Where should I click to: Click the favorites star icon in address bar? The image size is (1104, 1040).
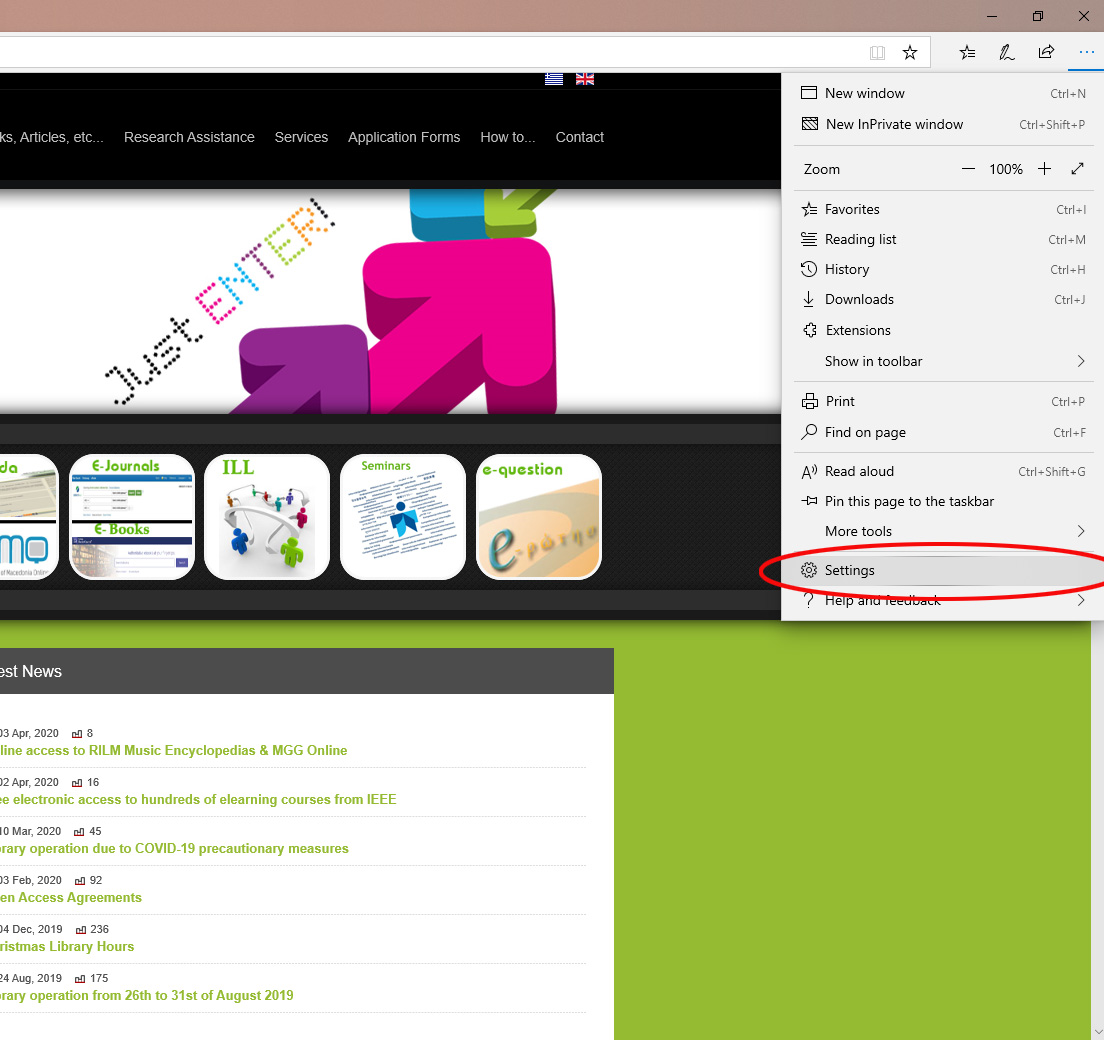pos(910,53)
